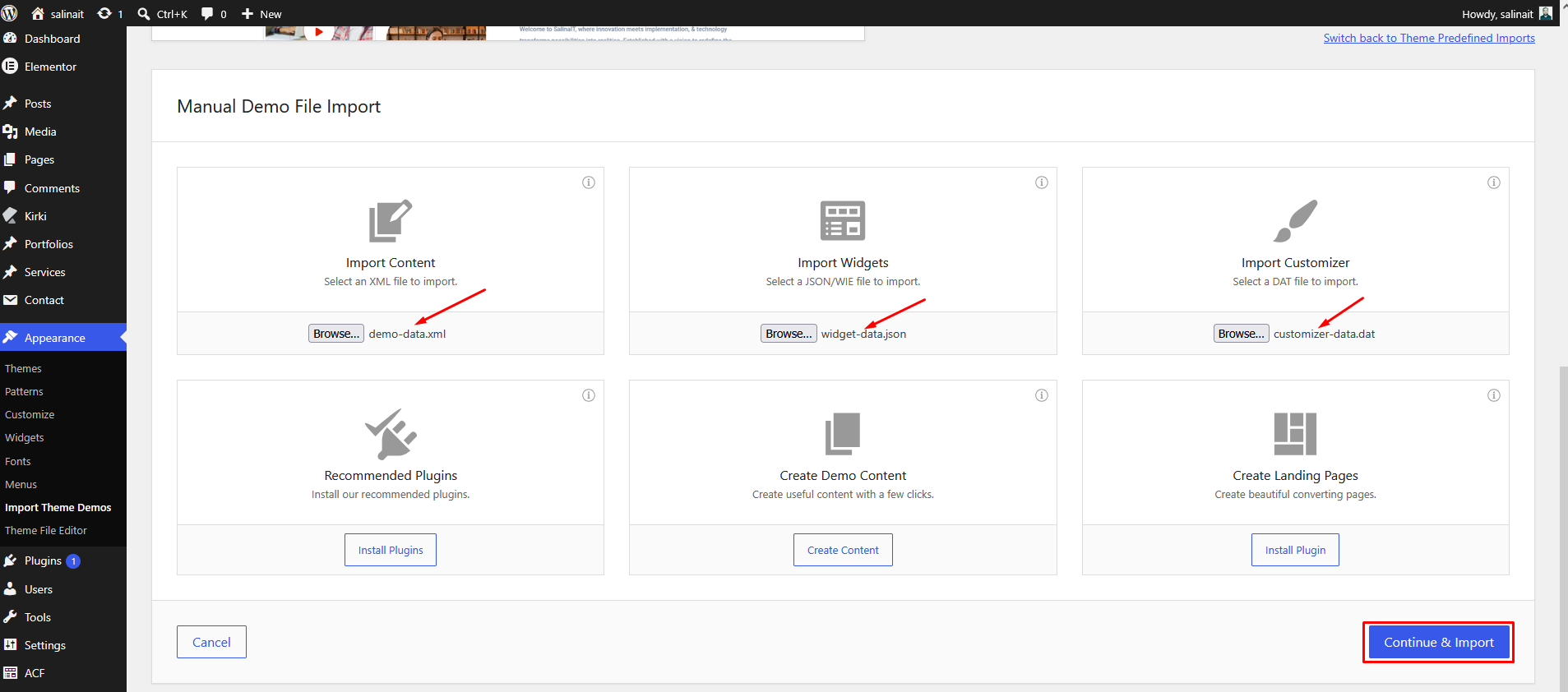
Task: Open the New content menu
Action: (261, 14)
